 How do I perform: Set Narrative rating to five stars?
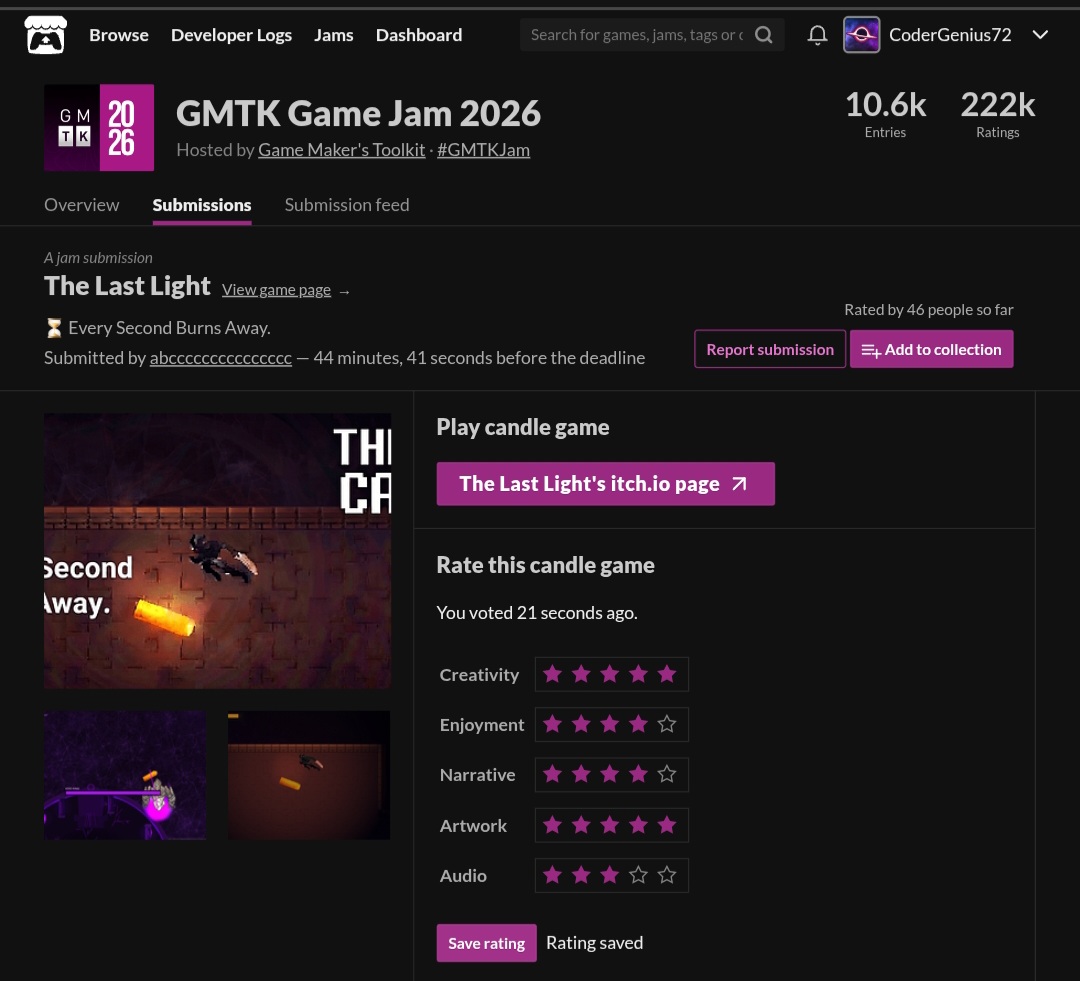tap(667, 774)
